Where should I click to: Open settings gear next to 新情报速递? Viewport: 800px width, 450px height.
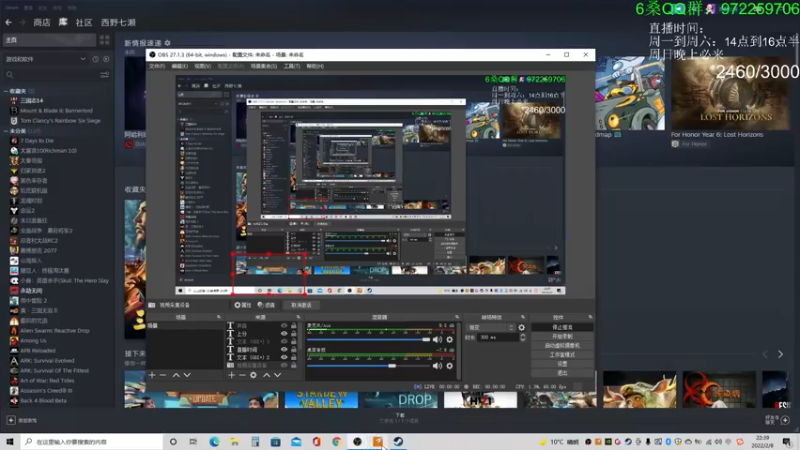tap(167, 43)
